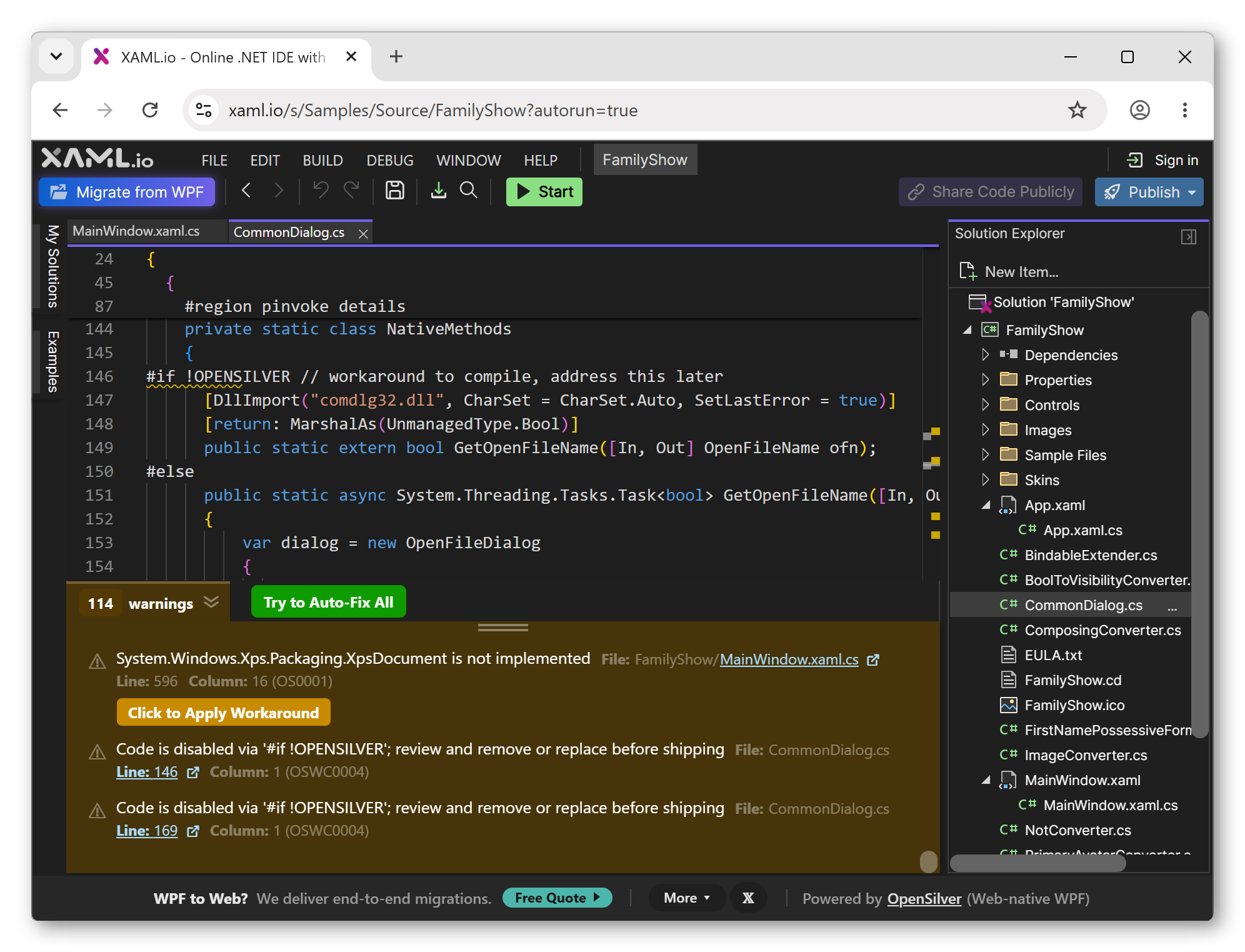Click external link icon beside Line: 146
The width and height of the screenshot is (1245, 952).
tap(193, 773)
